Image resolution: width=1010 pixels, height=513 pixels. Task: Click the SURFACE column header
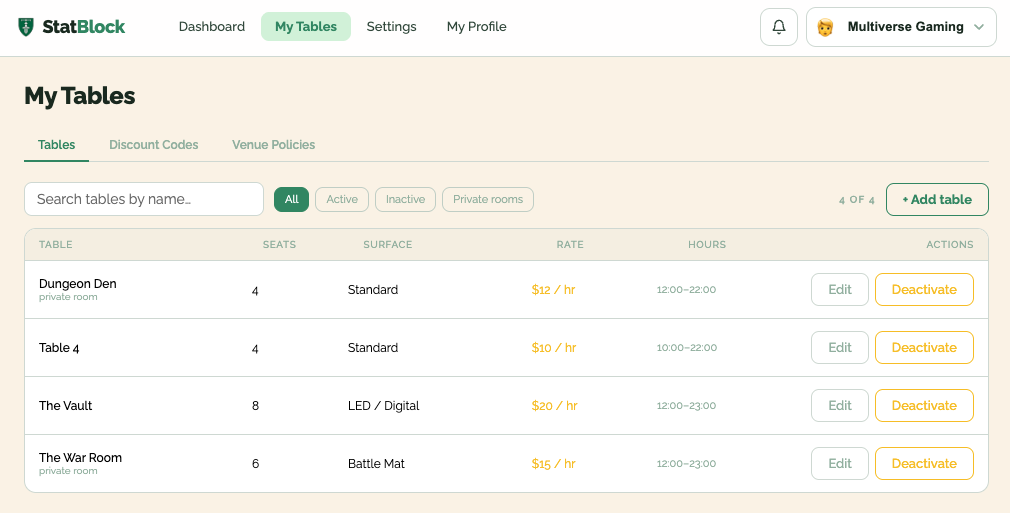388,245
